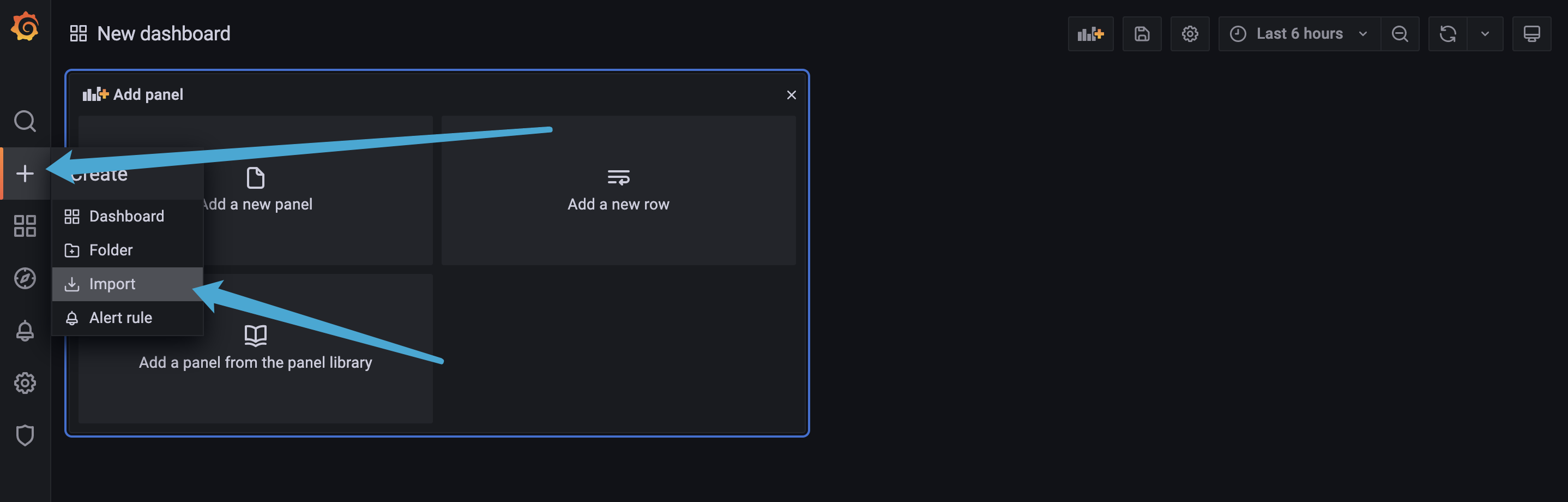Open the Server Admin shield icon
Screen dimensions: 1568x502
coord(25,435)
